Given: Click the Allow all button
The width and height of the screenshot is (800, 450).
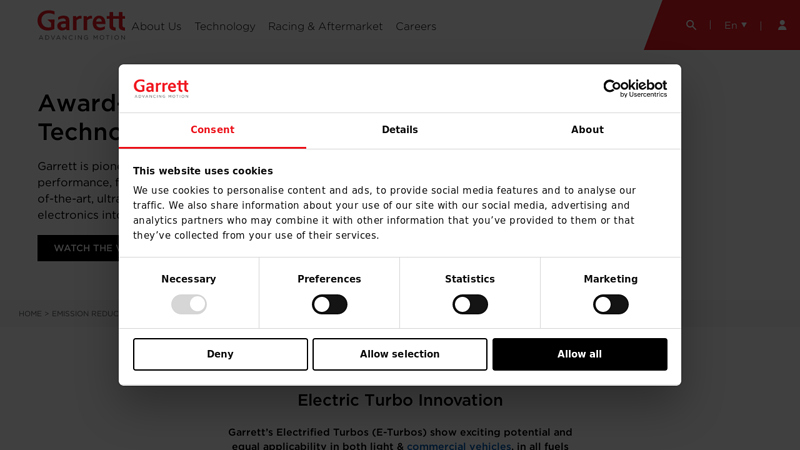Looking at the screenshot, I should [579, 354].
